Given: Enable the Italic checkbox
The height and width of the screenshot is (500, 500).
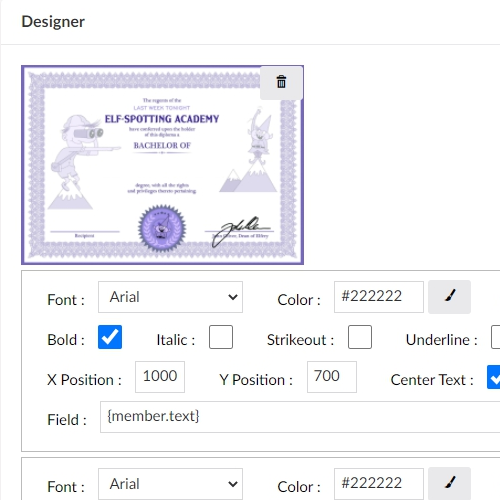Looking at the screenshot, I should [221, 337].
